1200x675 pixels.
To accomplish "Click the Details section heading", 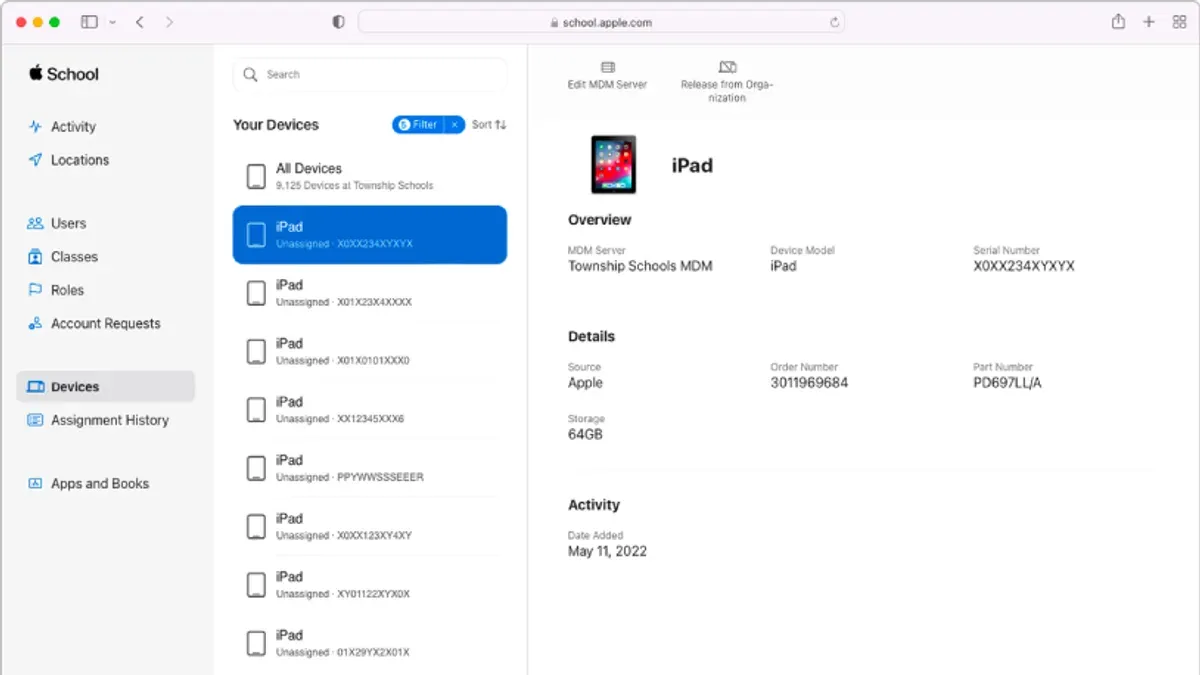I will click(591, 337).
